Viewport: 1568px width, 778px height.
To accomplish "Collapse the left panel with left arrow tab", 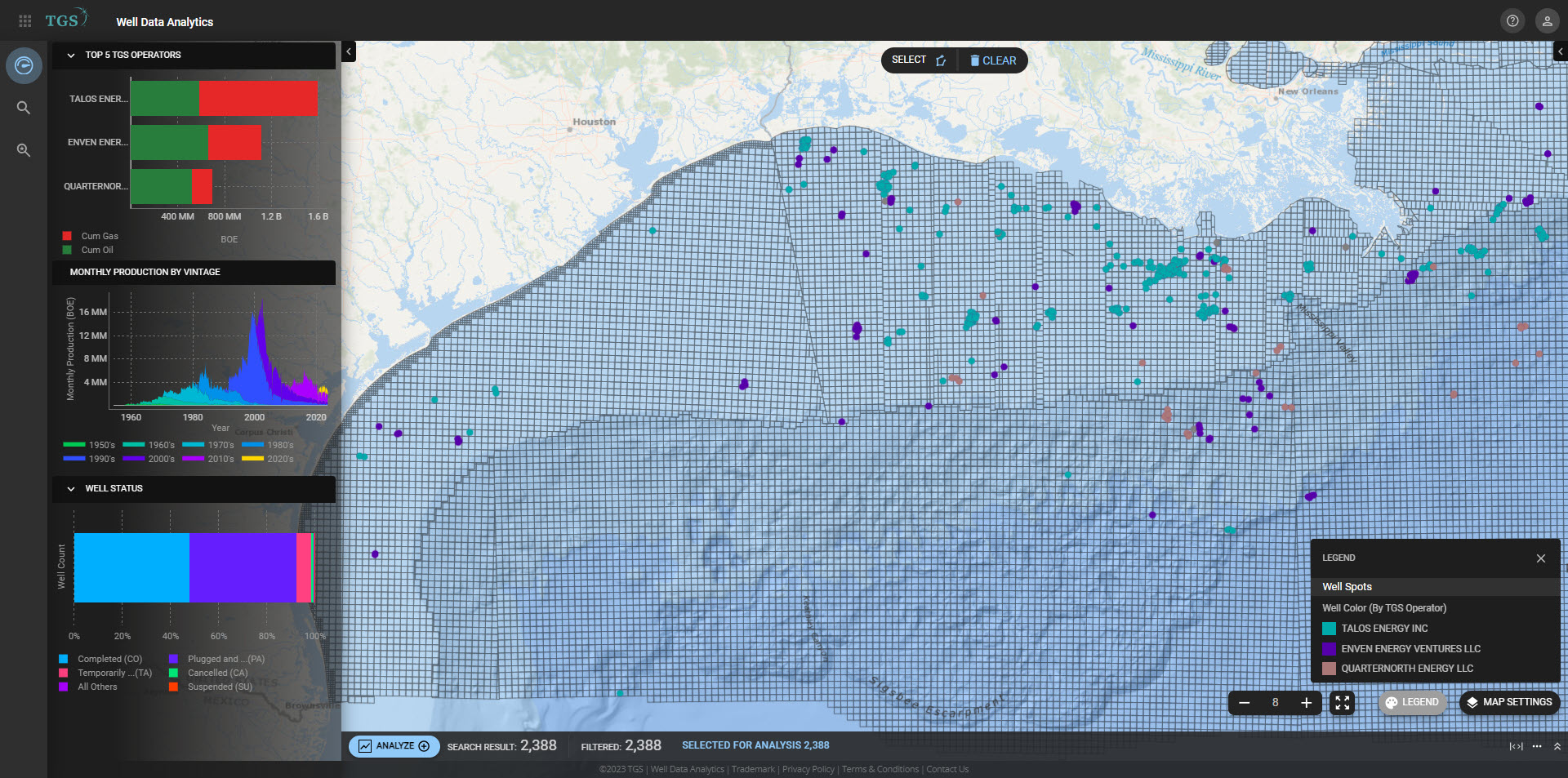I will (349, 51).
